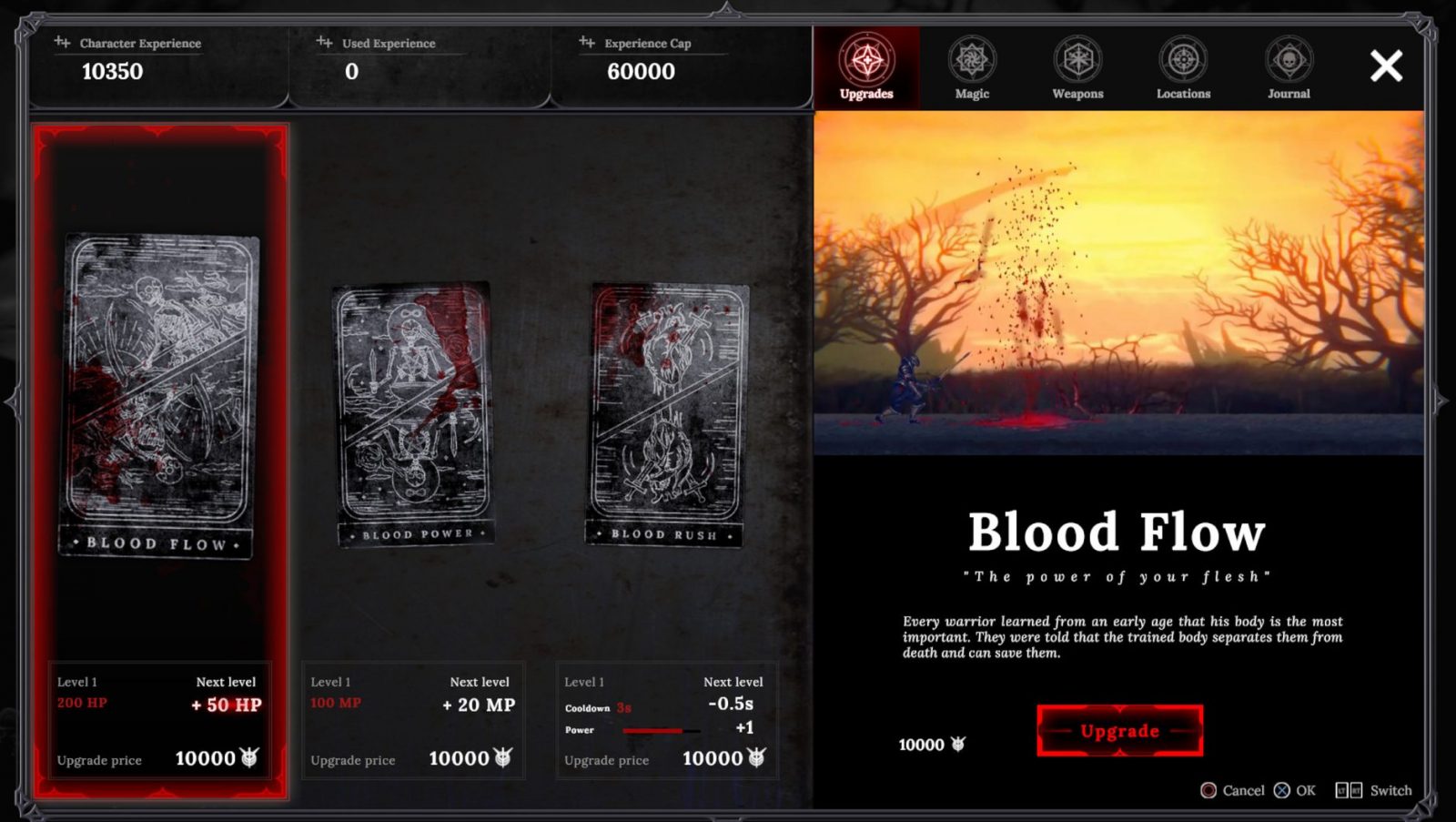The height and width of the screenshot is (822, 1456).
Task: Click the Blood Flow next level panel
Action: (x=160, y=720)
